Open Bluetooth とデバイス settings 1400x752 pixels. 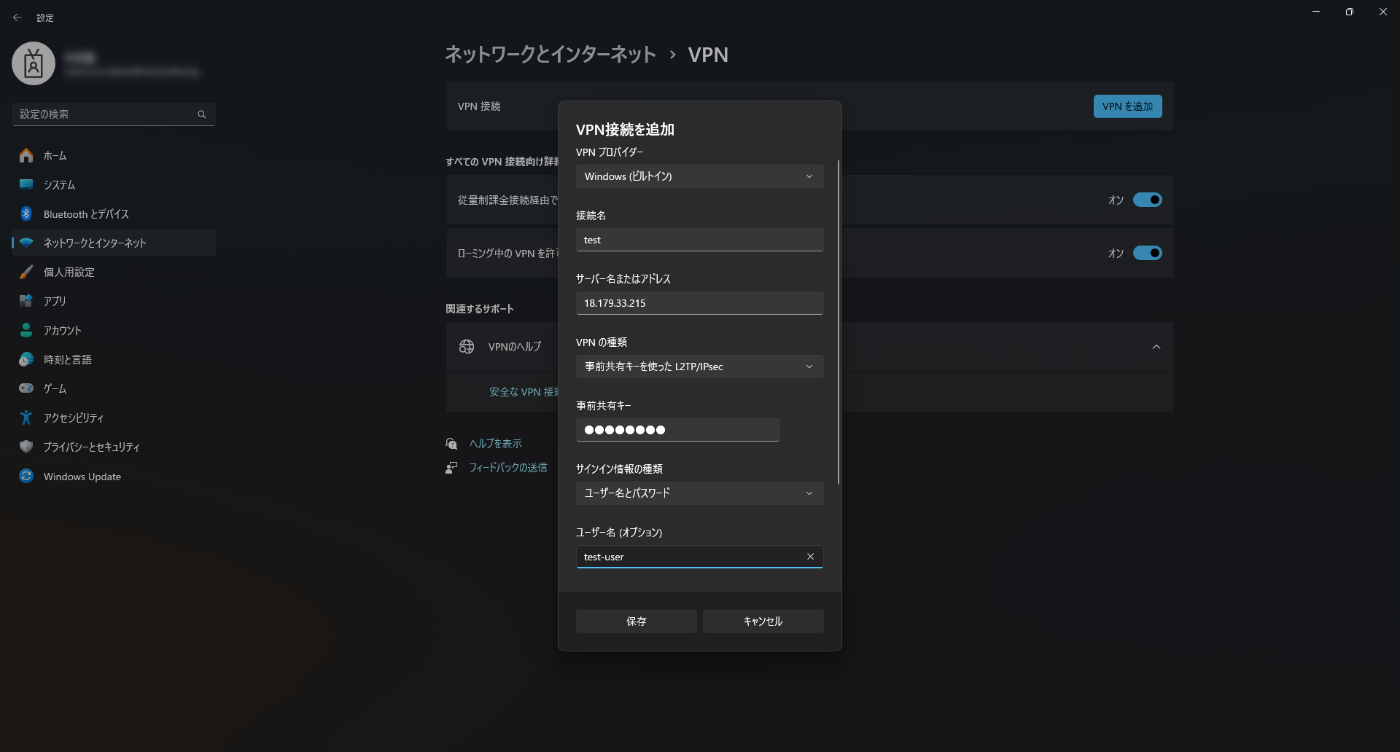(114, 214)
